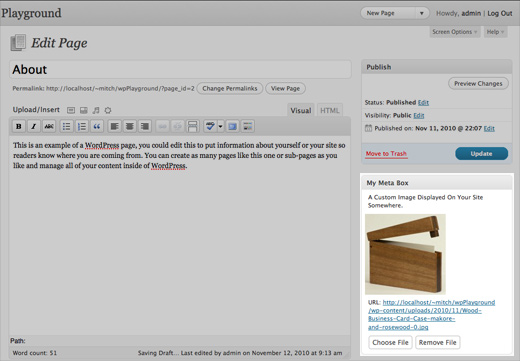Collapse the Publish box header

[x=437, y=67]
